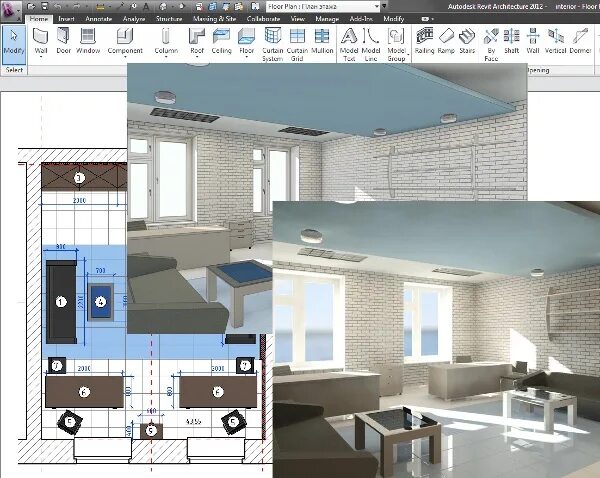The width and height of the screenshot is (600, 478).
Task: Click the 800 dimension above tag 1
Action: coord(60,247)
